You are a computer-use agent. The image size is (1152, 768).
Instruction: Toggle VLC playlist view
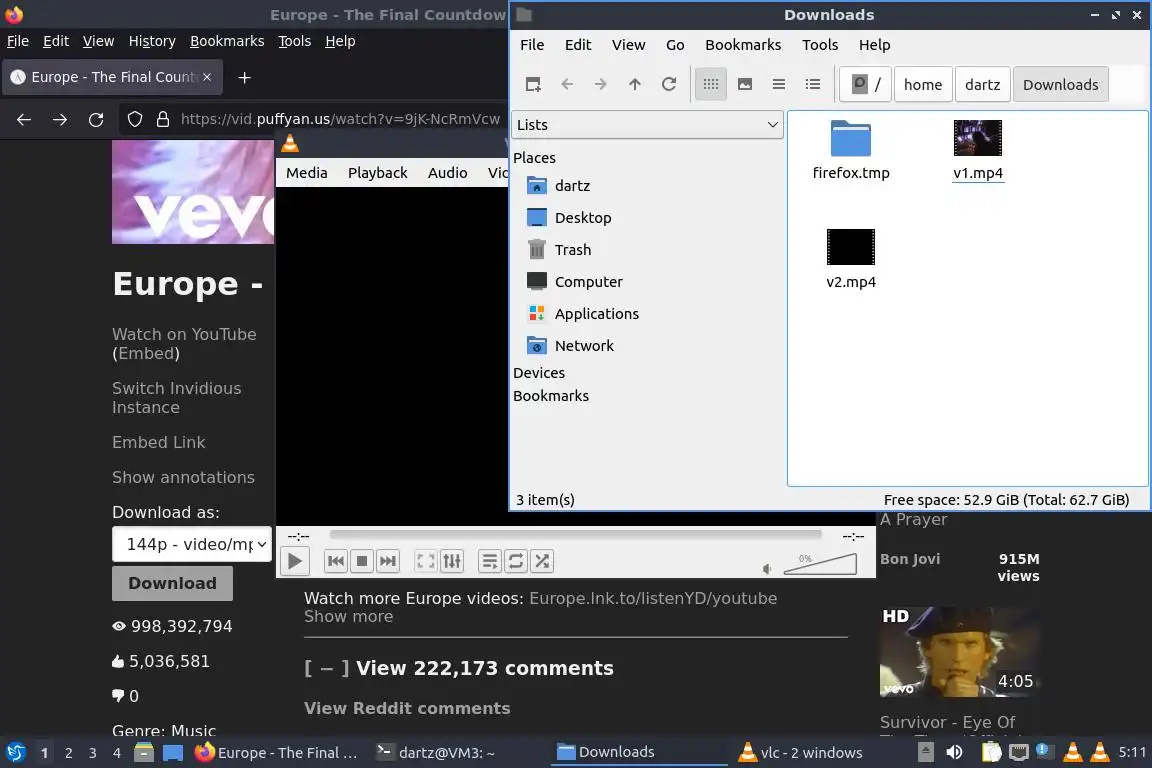point(489,561)
